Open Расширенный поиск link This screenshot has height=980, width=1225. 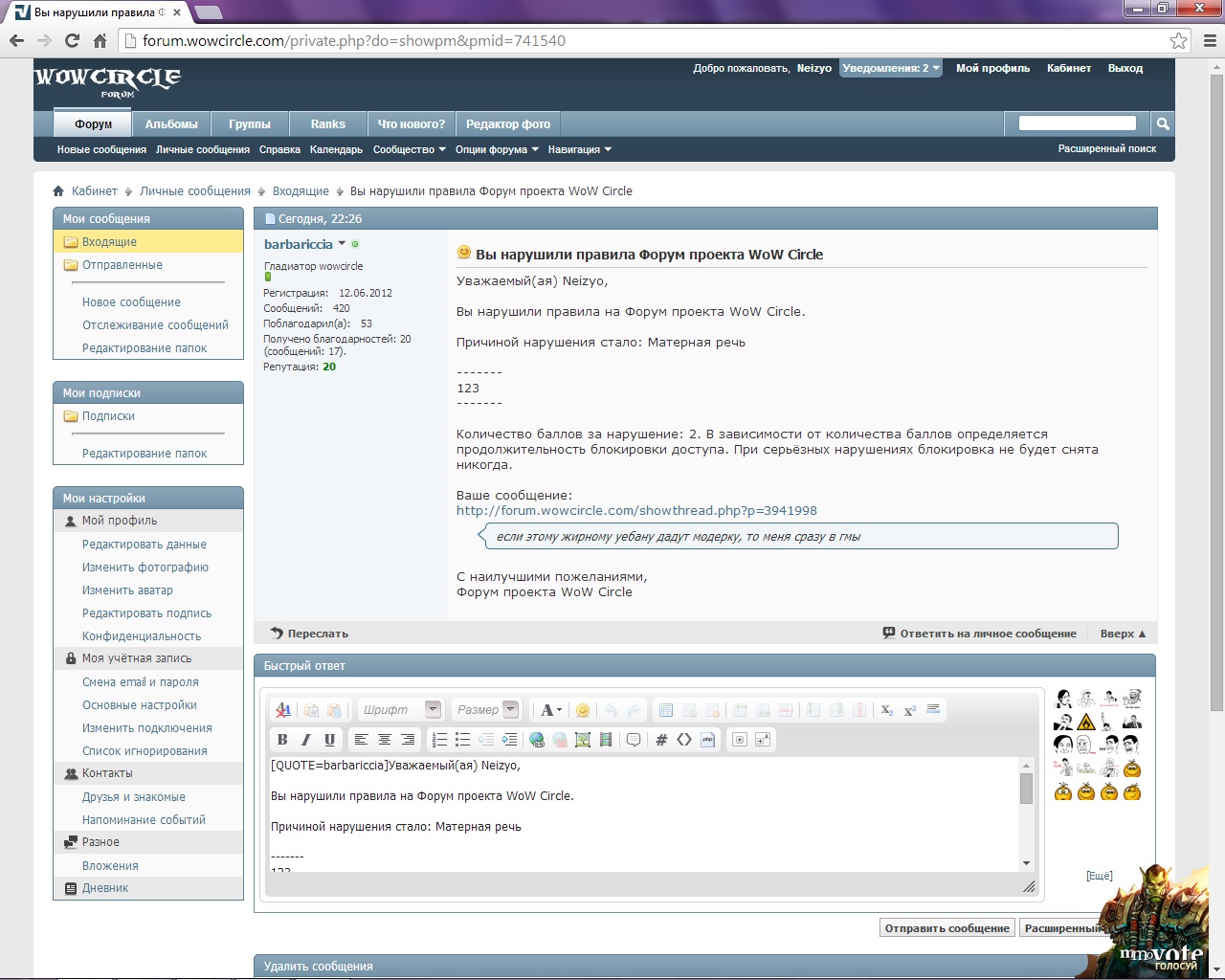pos(1107,149)
